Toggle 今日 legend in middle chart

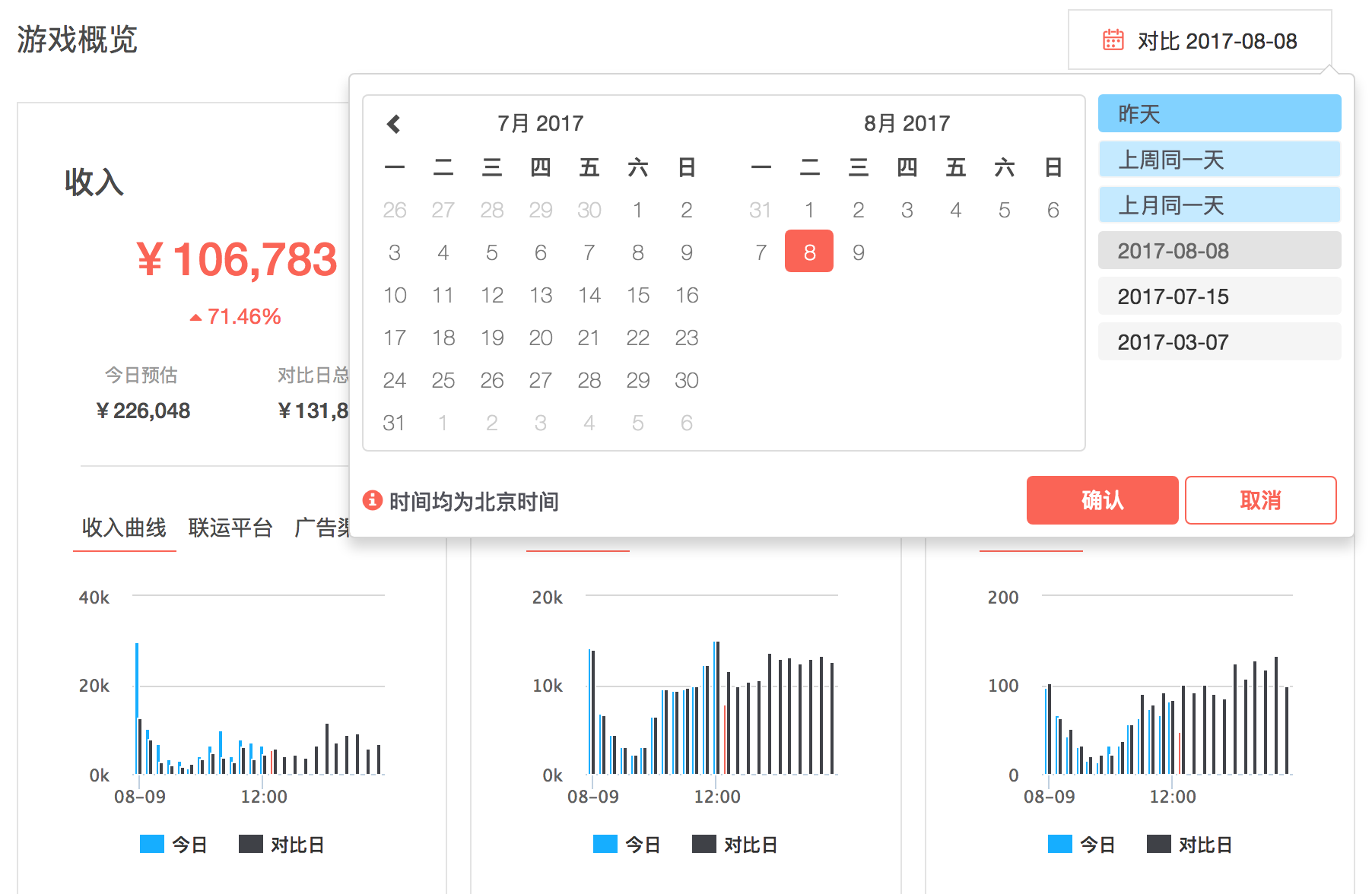pyautogui.click(x=627, y=845)
